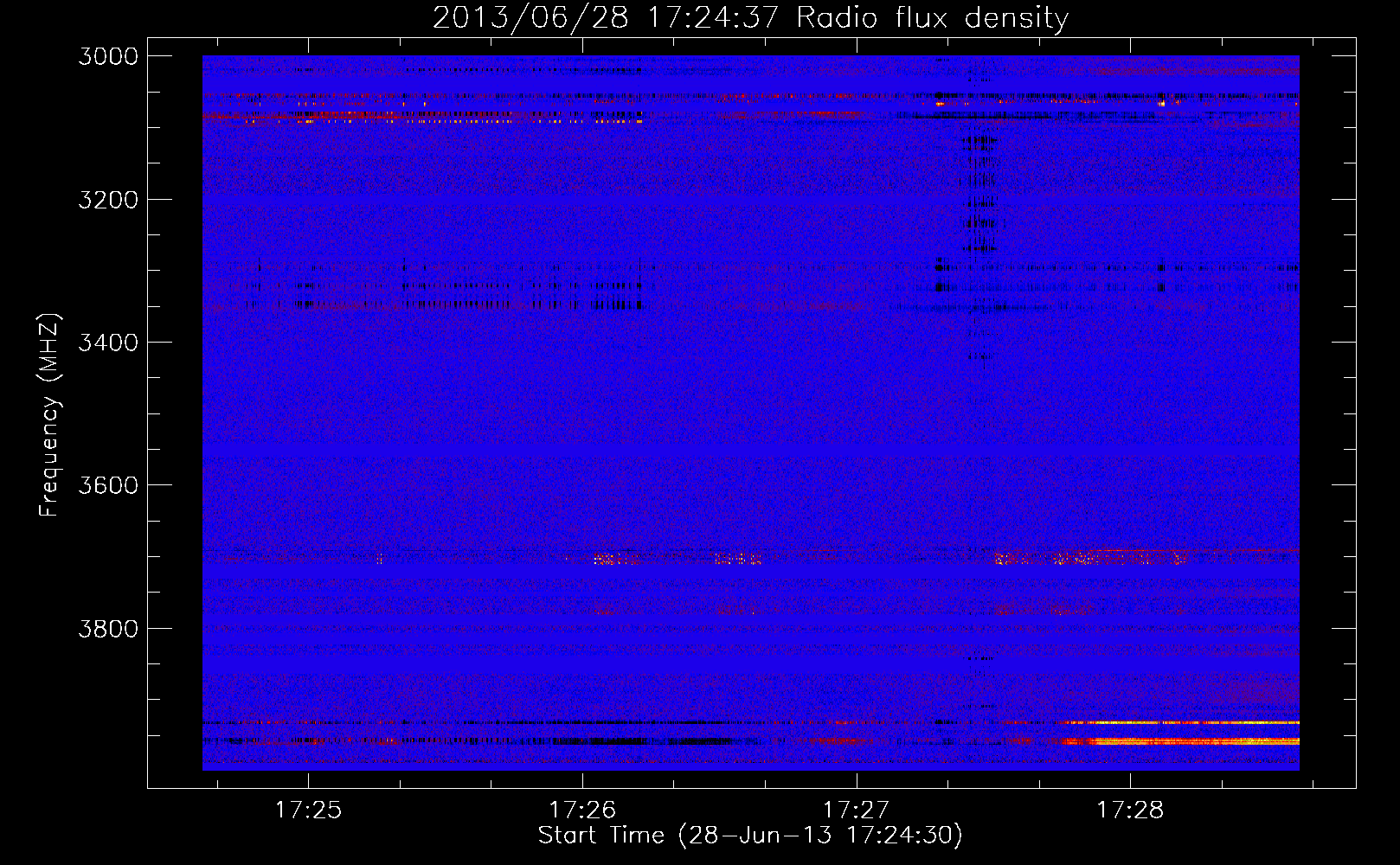
Task: Click the 'Start Time (28-Jun-13 17:24:30)' axis title
Action: point(750,836)
